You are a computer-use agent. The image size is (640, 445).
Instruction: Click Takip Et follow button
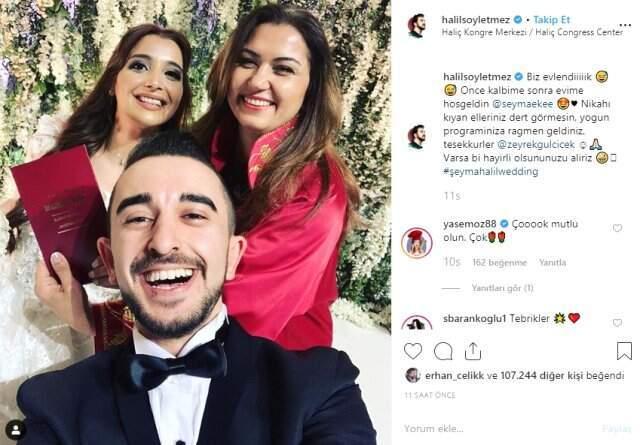coord(551,20)
